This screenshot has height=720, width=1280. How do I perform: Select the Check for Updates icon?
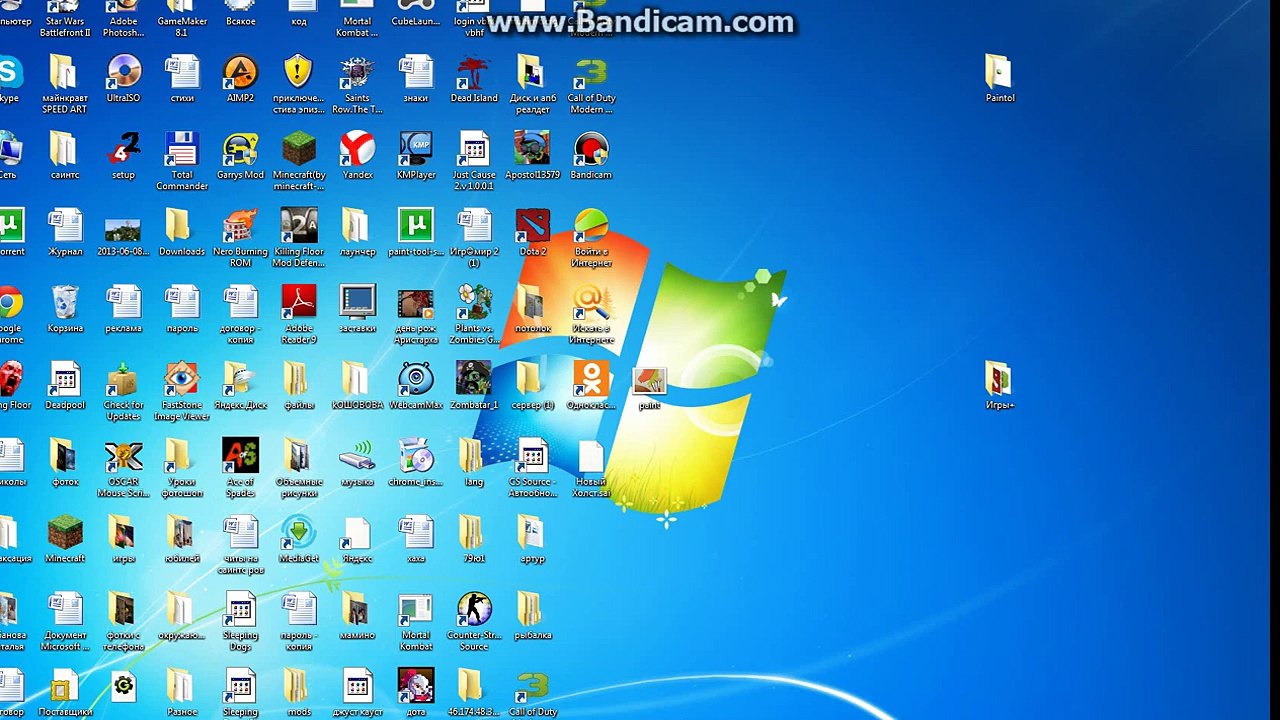point(123,391)
